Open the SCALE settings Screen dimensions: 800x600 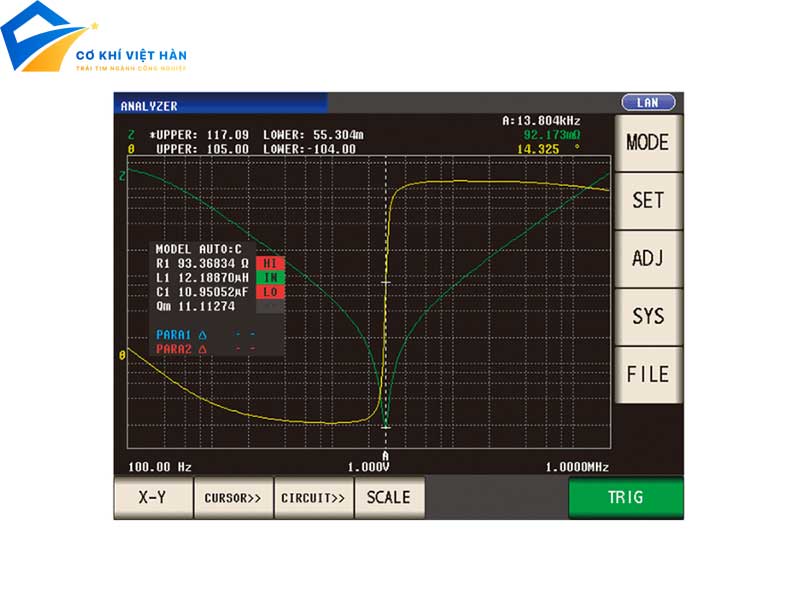[x=389, y=497]
